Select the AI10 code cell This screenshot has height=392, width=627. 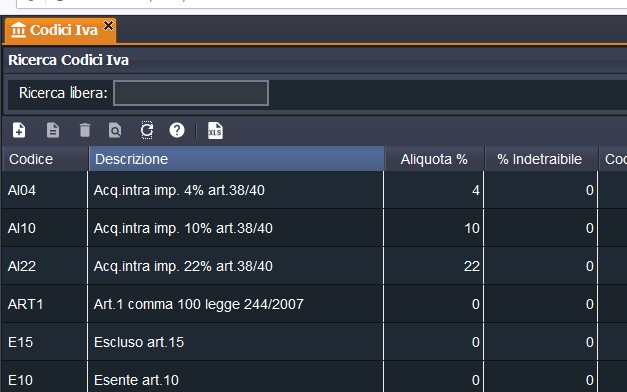coord(44,228)
